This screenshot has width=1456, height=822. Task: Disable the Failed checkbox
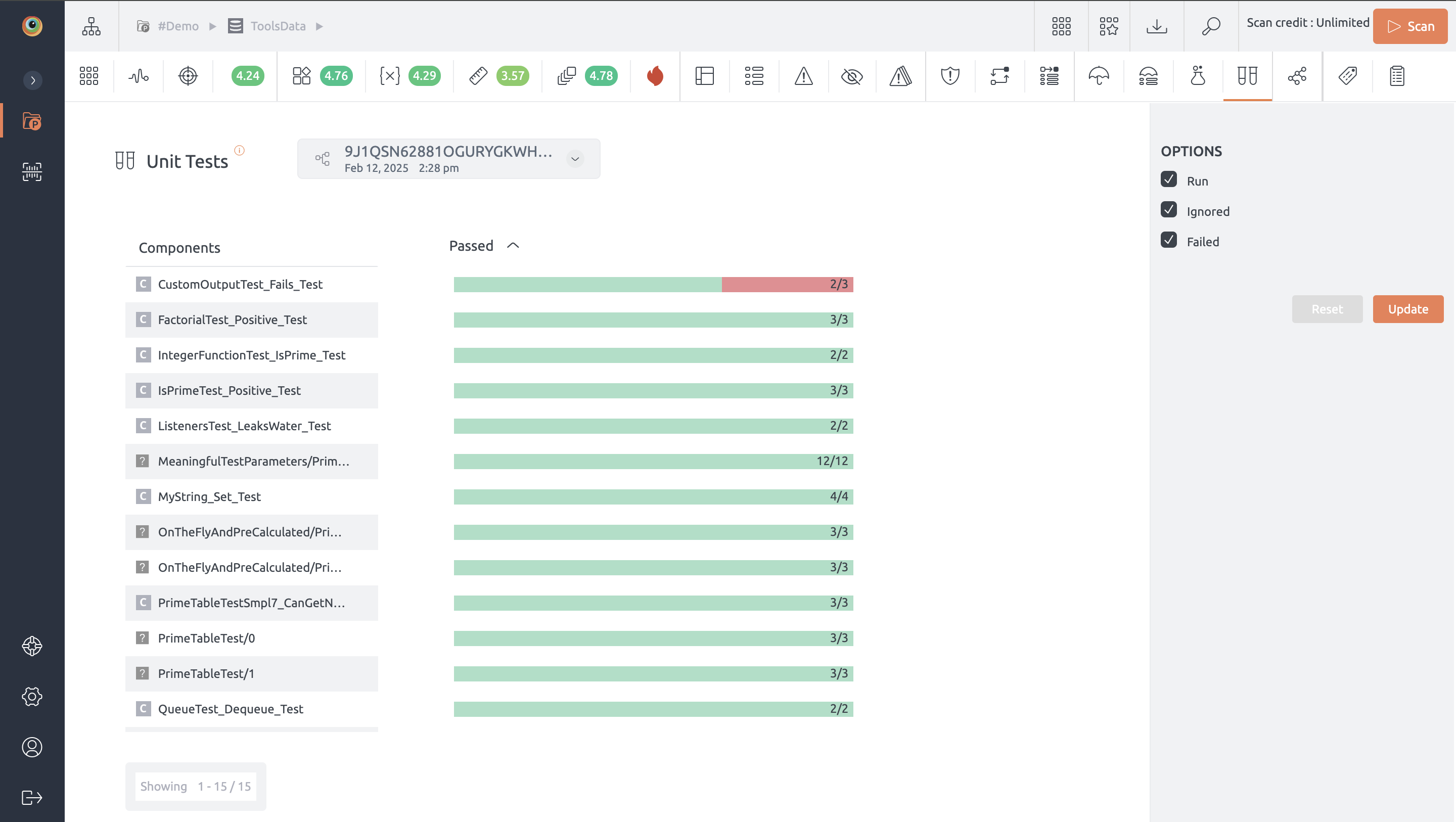click(1169, 240)
